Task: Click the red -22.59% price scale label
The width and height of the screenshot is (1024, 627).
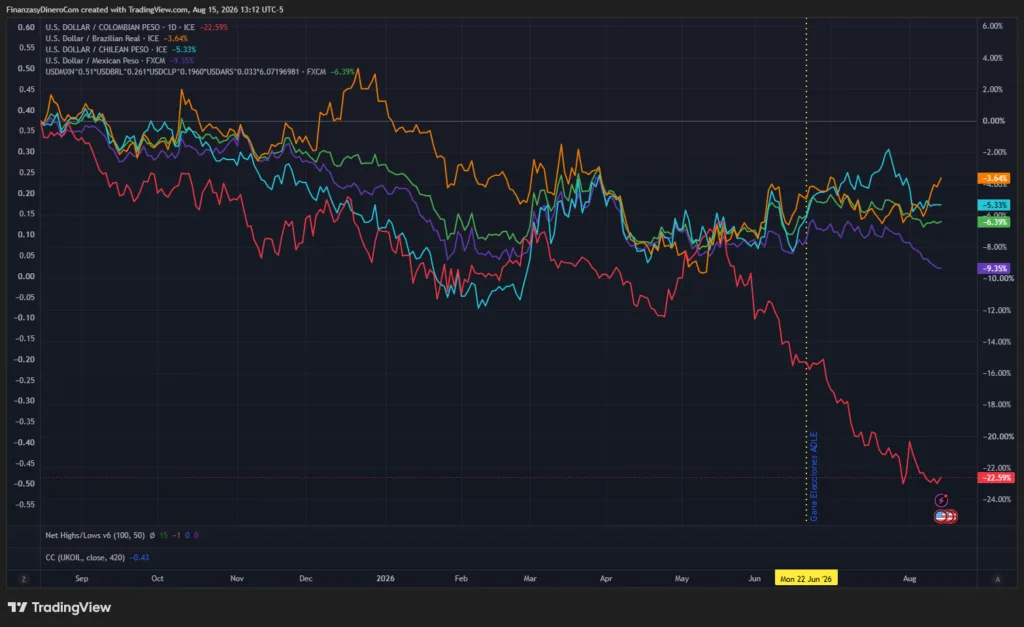Action: pyautogui.click(x=995, y=477)
